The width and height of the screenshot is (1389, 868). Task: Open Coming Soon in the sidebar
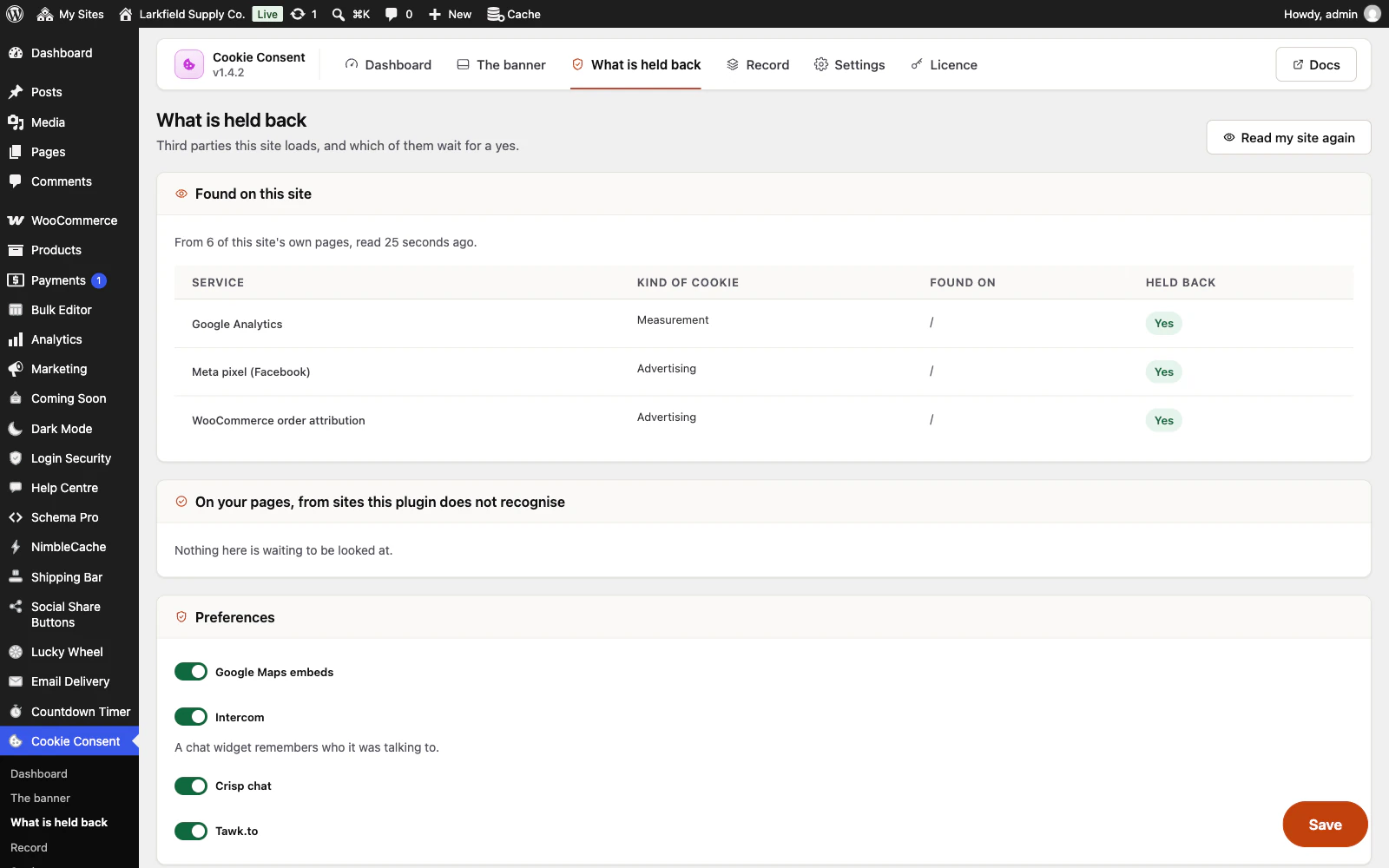point(69,398)
